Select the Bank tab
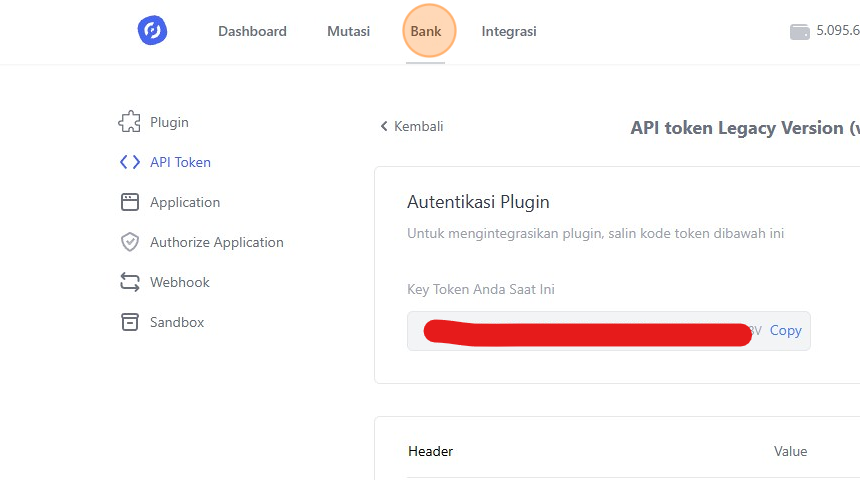The width and height of the screenshot is (860, 480). pos(426,31)
